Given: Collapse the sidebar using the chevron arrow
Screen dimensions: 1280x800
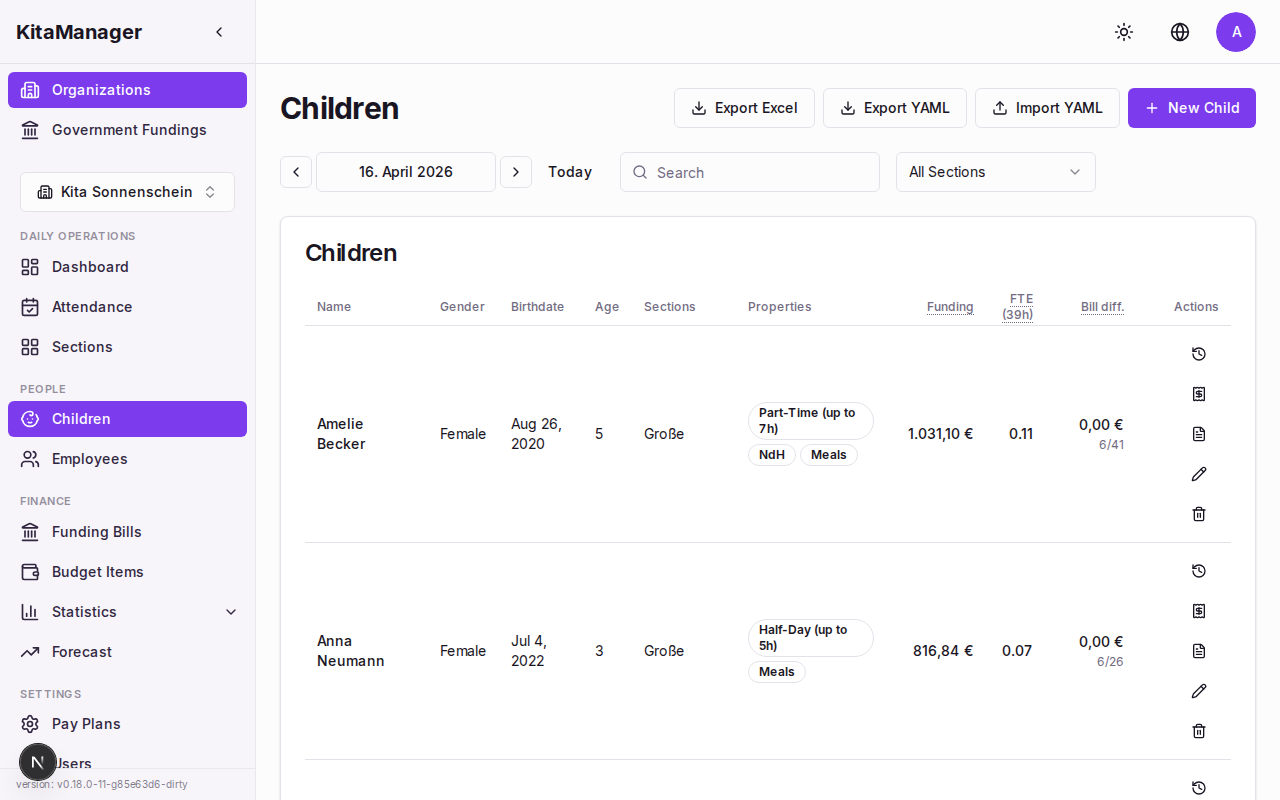Looking at the screenshot, I should click(219, 31).
